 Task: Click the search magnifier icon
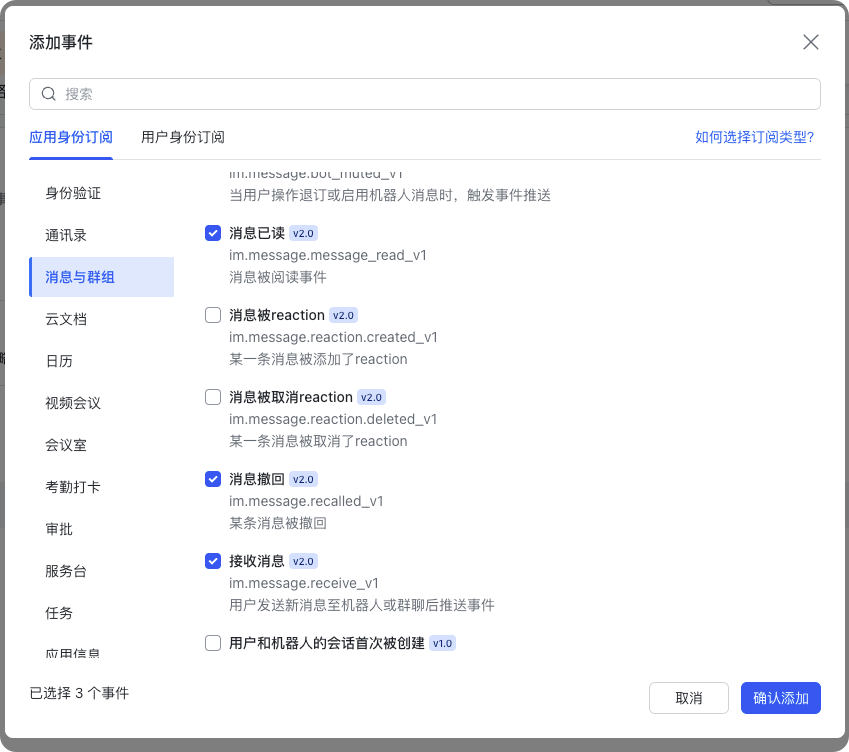tap(48, 94)
